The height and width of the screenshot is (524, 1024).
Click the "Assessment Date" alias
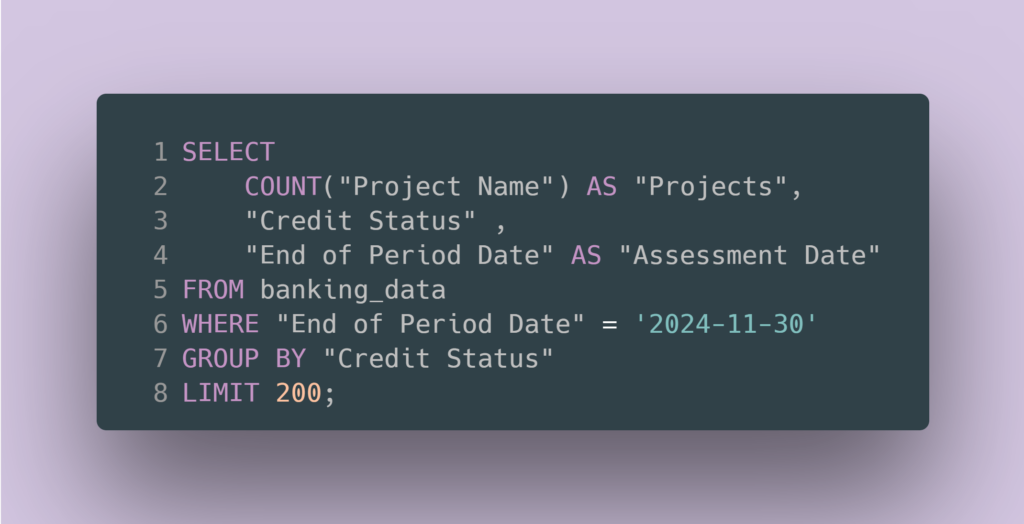(x=750, y=255)
